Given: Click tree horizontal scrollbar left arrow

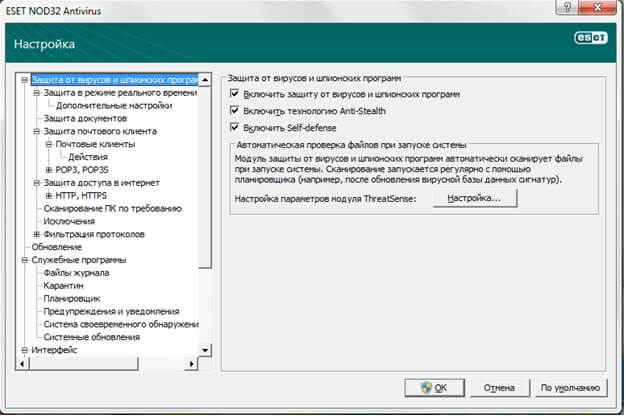Looking at the screenshot, I should [x=22, y=364].
